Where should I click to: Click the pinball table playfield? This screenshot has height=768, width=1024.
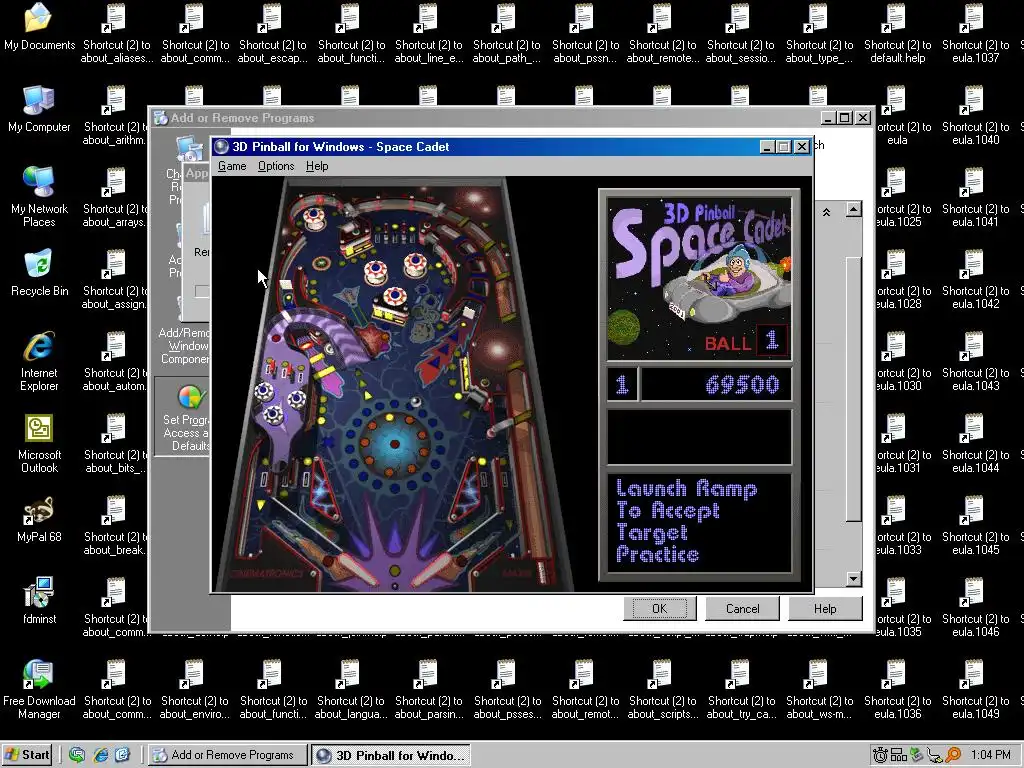394,384
